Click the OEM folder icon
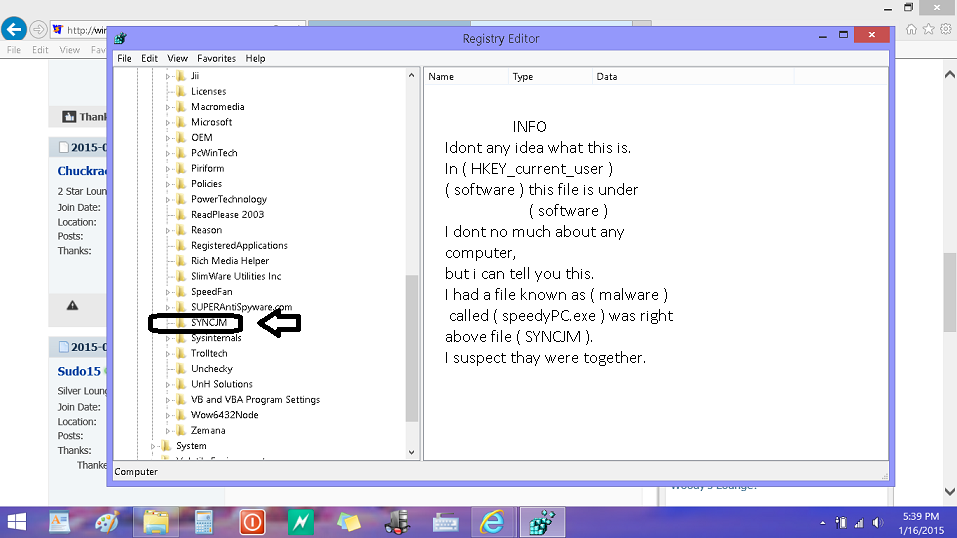The height and width of the screenshot is (538, 957). click(x=181, y=137)
